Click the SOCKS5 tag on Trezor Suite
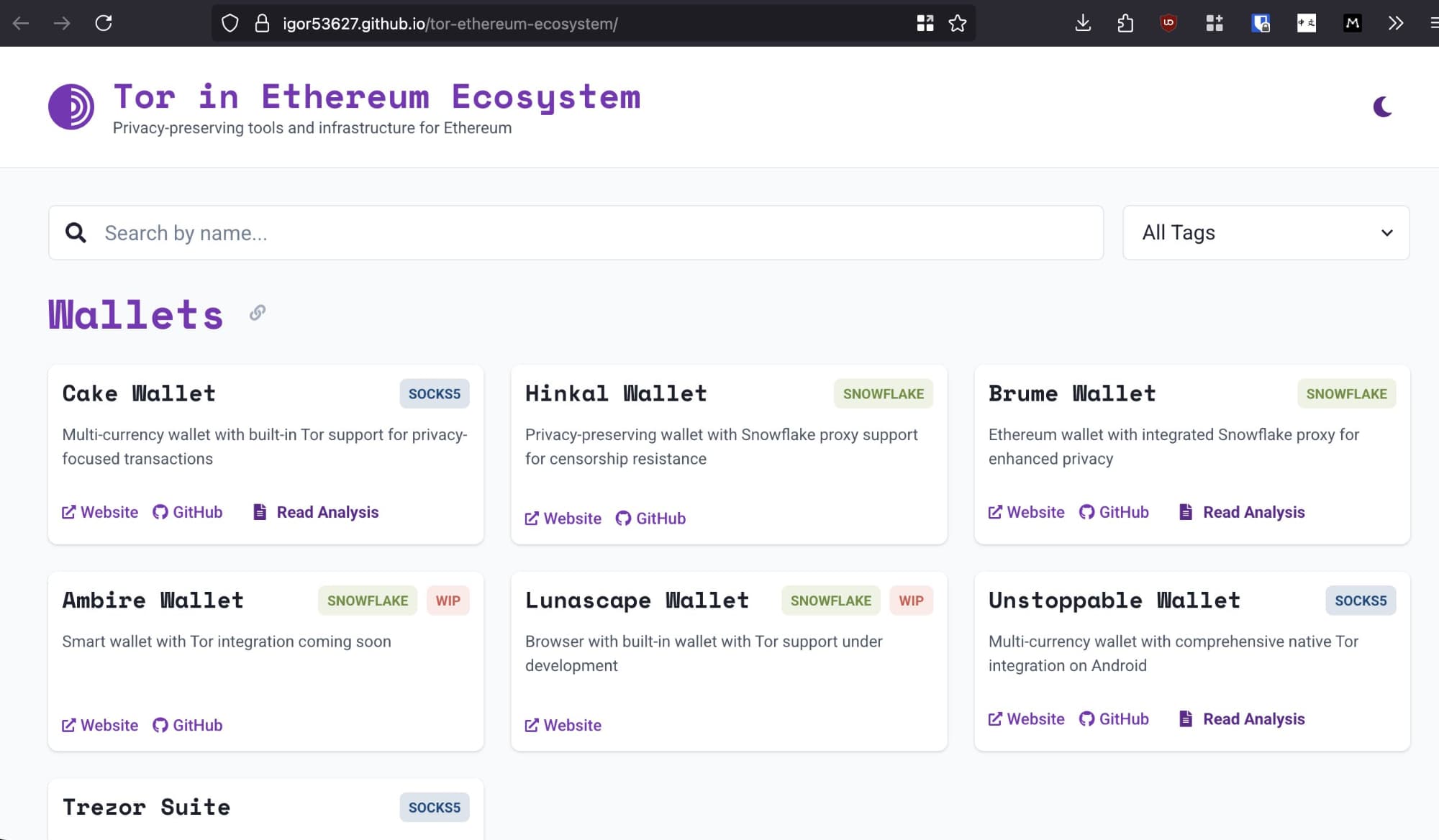The width and height of the screenshot is (1439, 840). click(434, 808)
